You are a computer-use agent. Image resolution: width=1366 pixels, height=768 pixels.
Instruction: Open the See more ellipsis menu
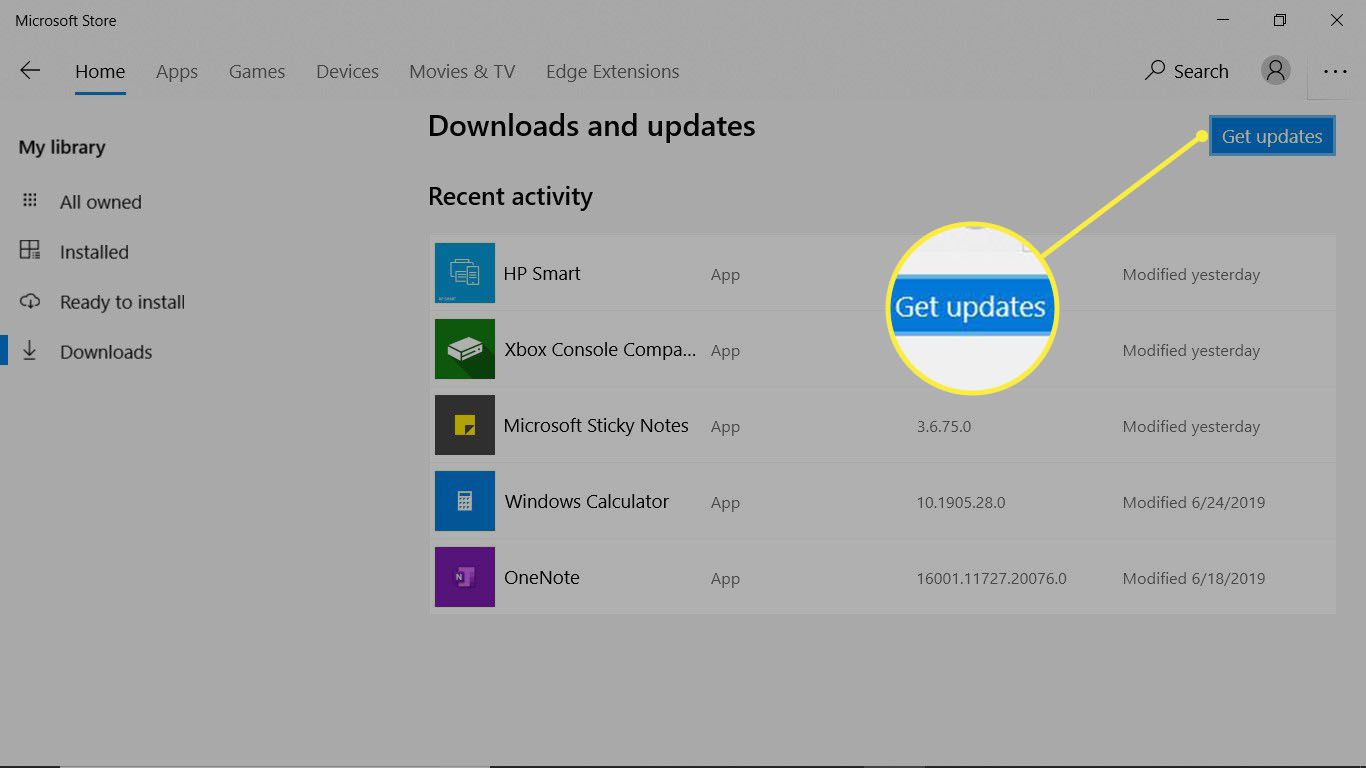pyautogui.click(x=1335, y=72)
